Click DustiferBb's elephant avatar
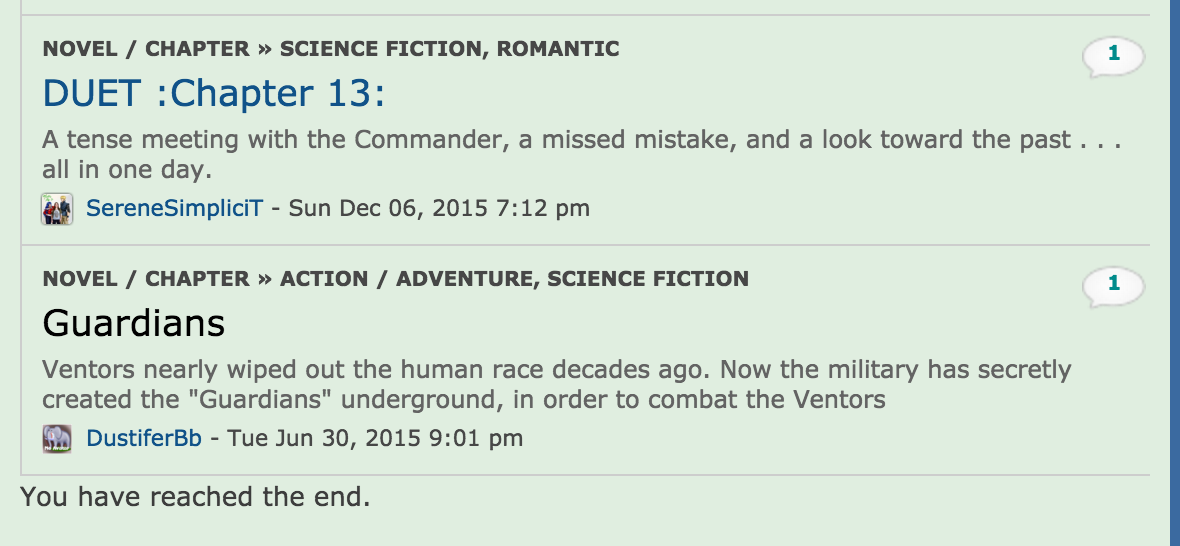The image size is (1180, 546). click(56, 438)
